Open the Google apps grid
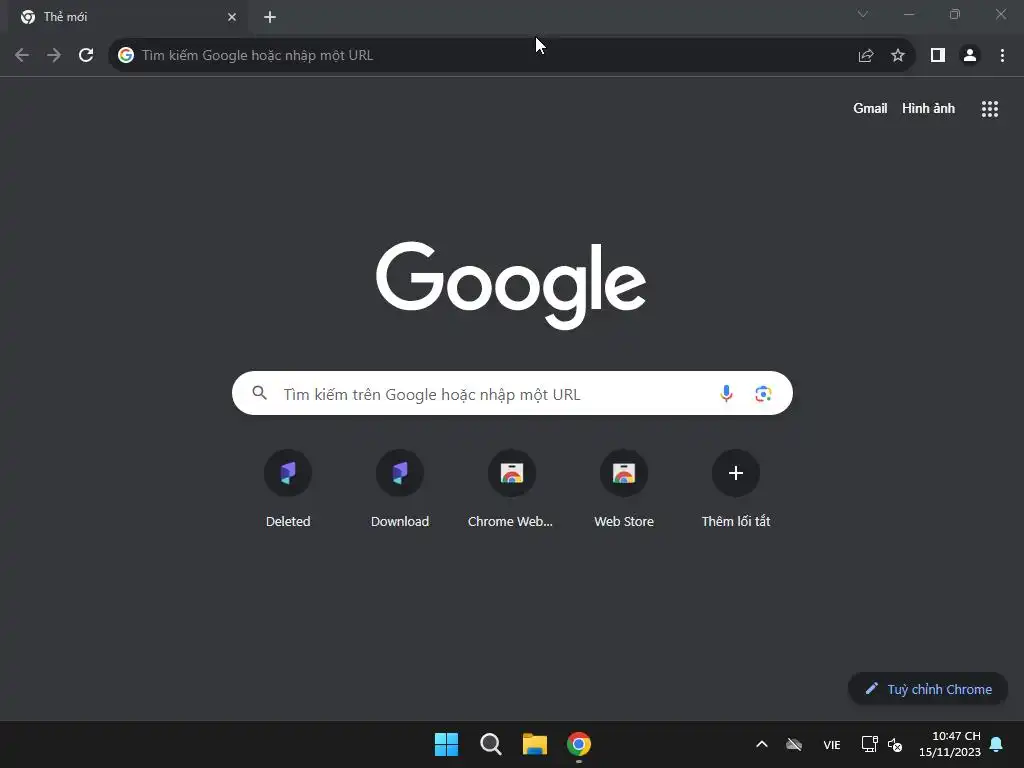 coord(990,109)
